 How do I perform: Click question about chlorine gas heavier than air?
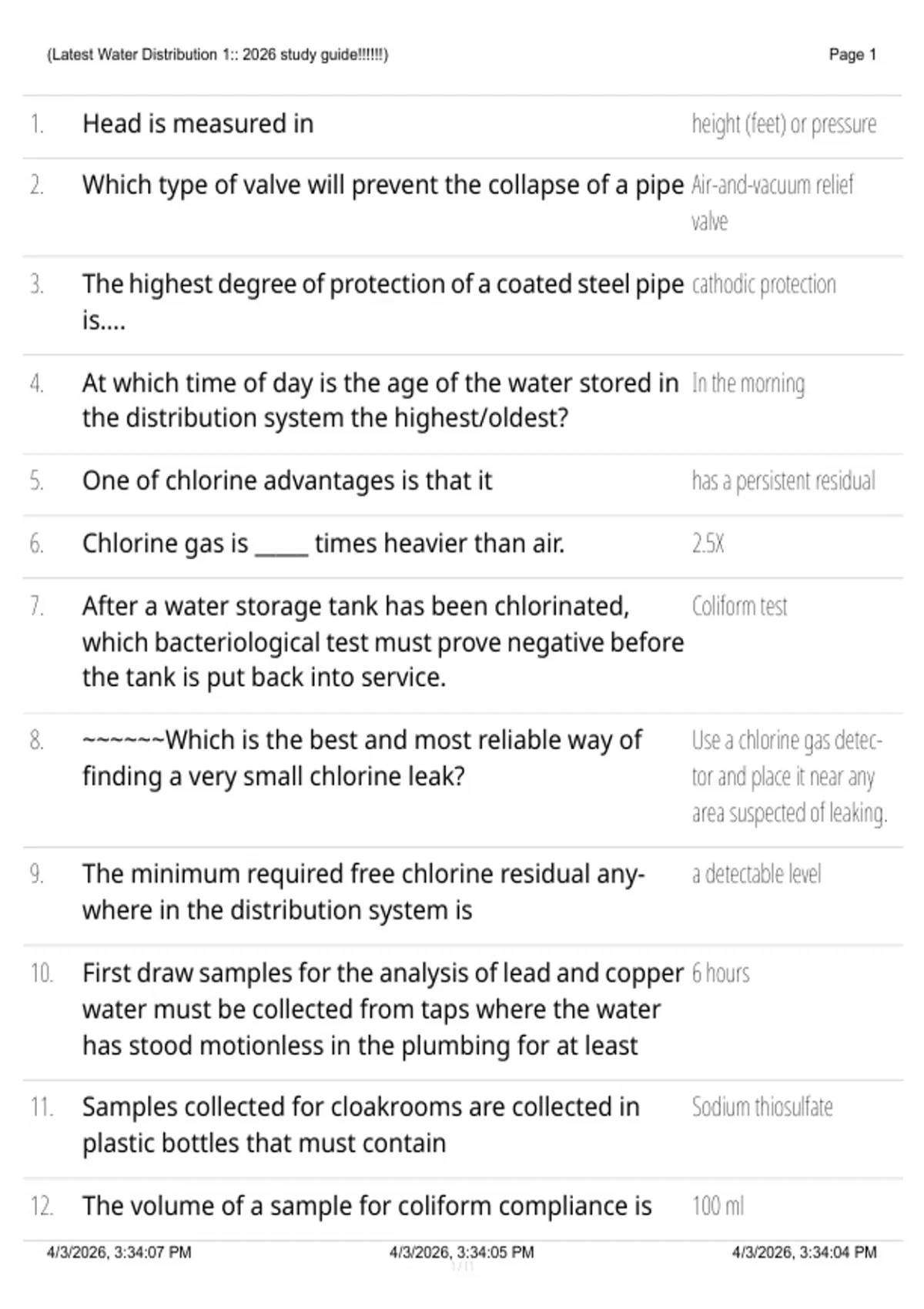(323, 544)
